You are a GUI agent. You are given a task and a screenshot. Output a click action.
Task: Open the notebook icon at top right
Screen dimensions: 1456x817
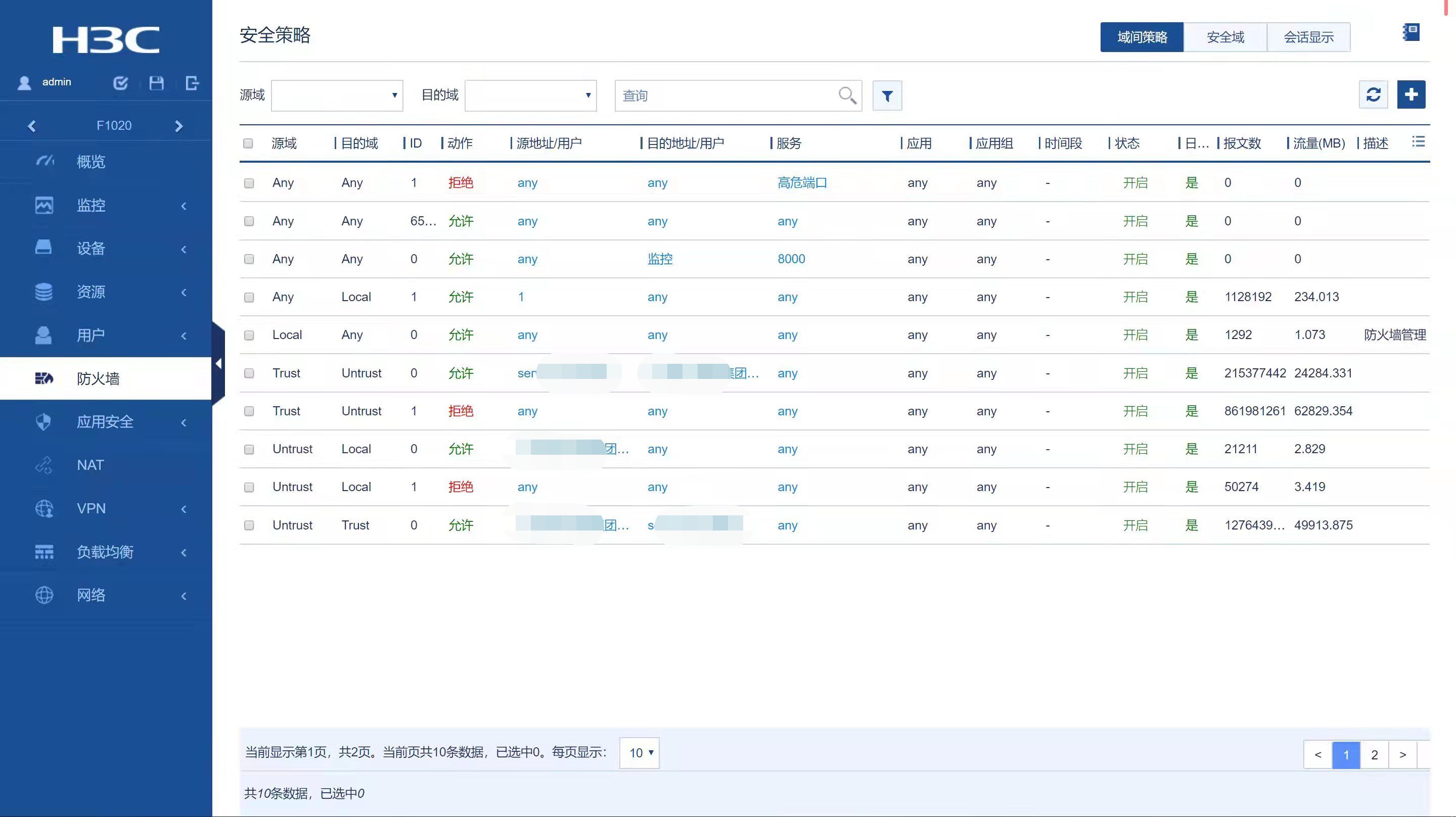coord(1411,33)
